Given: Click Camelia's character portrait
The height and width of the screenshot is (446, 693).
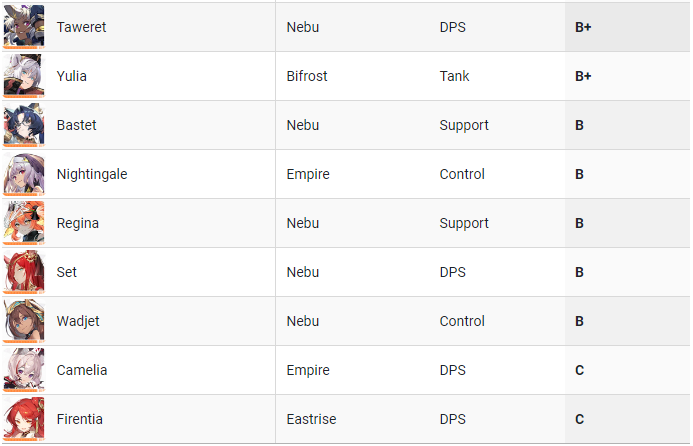Looking at the screenshot, I should click(24, 370).
